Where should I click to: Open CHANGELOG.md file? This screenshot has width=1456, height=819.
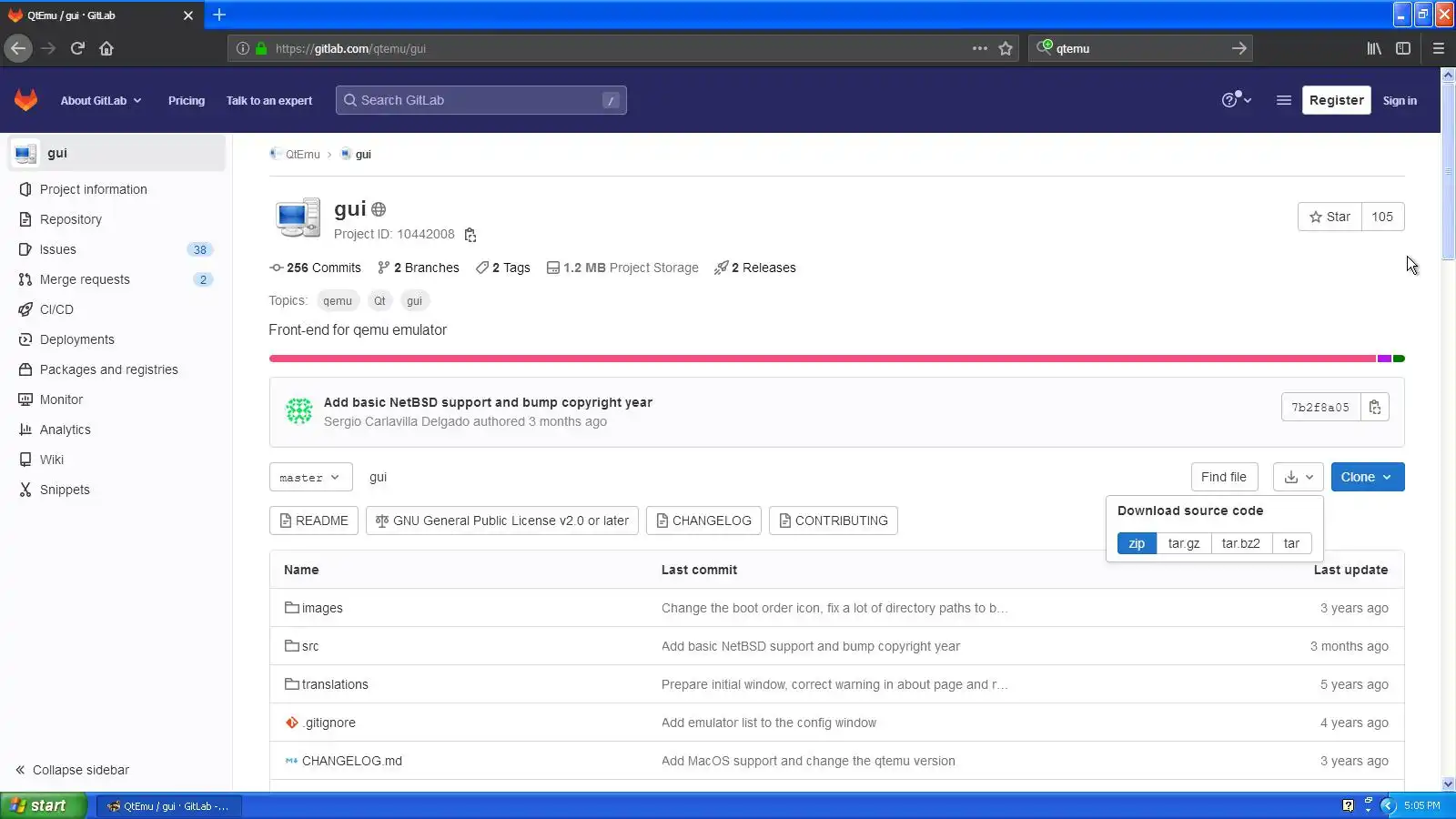click(x=351, y=761)
